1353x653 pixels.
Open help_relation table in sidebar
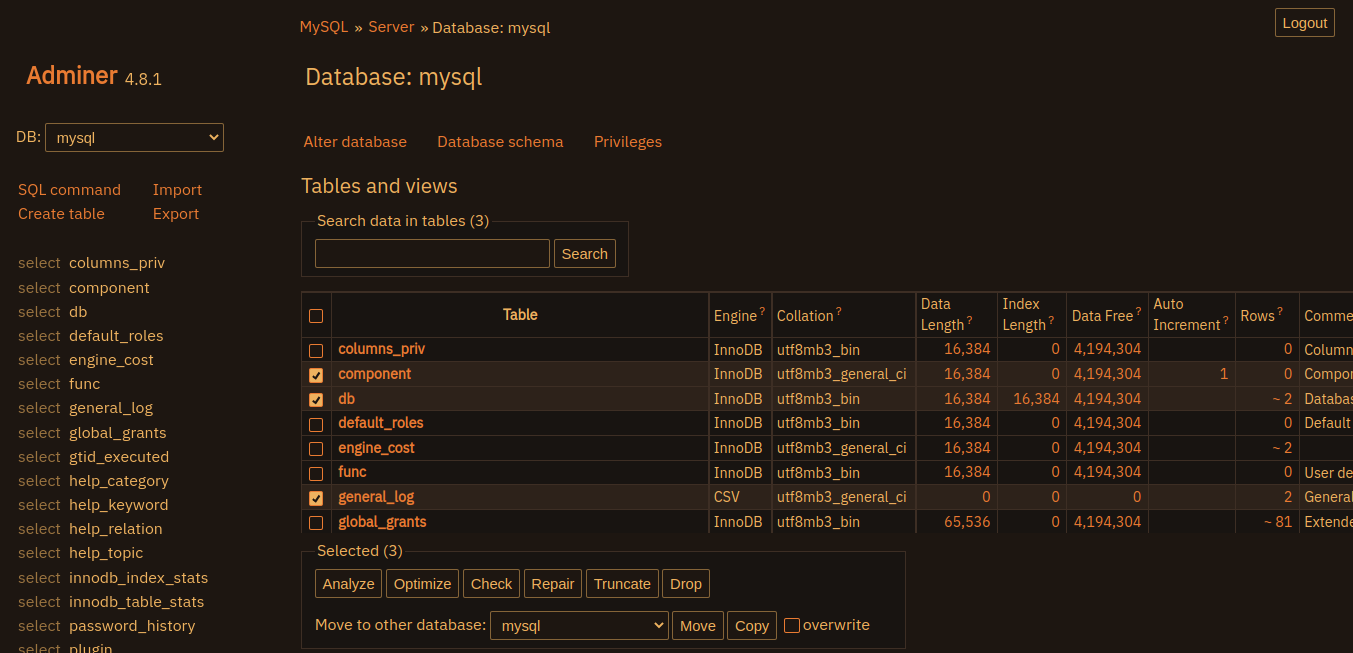[x=116, y=529]
